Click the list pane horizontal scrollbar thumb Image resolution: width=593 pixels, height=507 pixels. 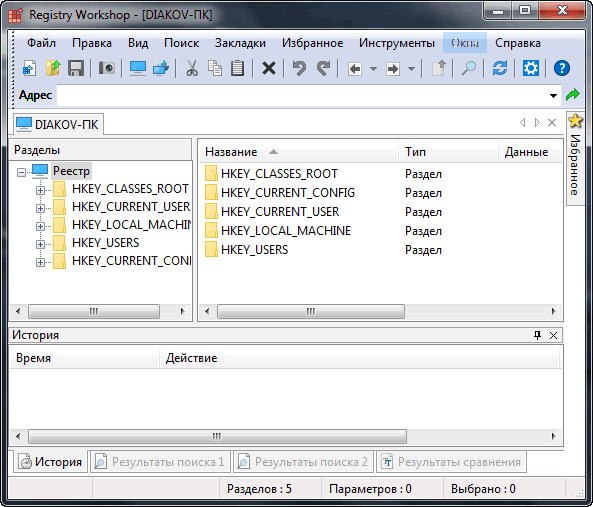tap(310, 312)
